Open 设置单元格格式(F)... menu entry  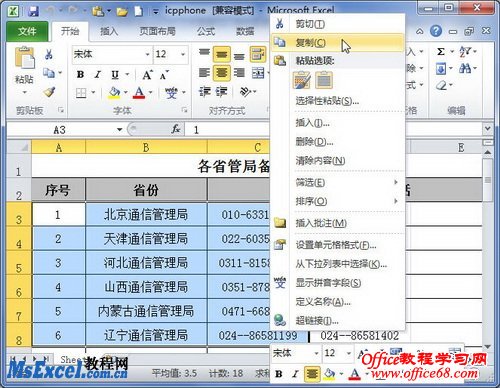click(338, 245)
